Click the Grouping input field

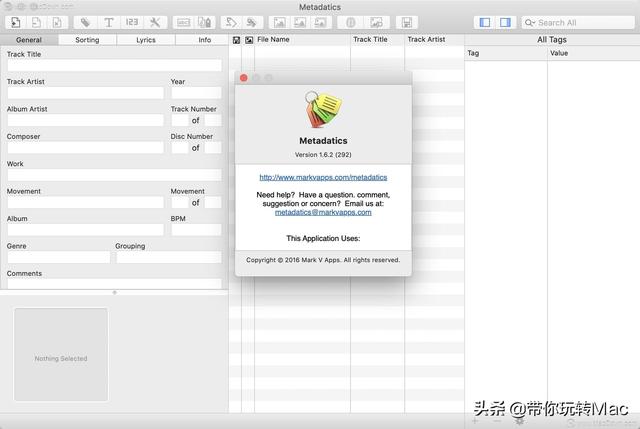click(x=169, y=257)
